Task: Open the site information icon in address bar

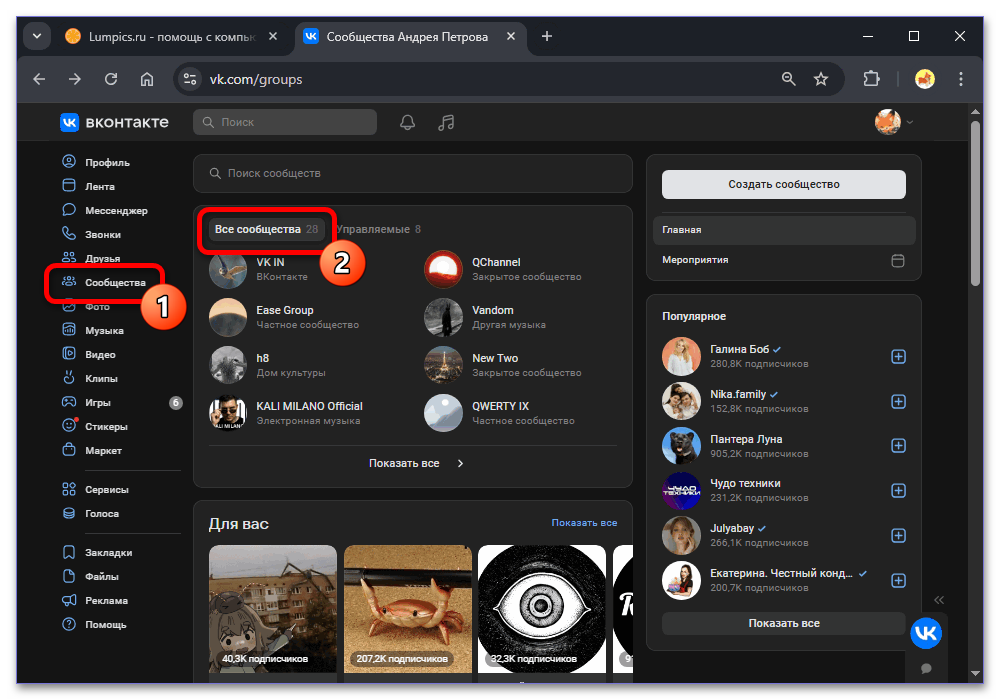Action: (x=189, y=79)
